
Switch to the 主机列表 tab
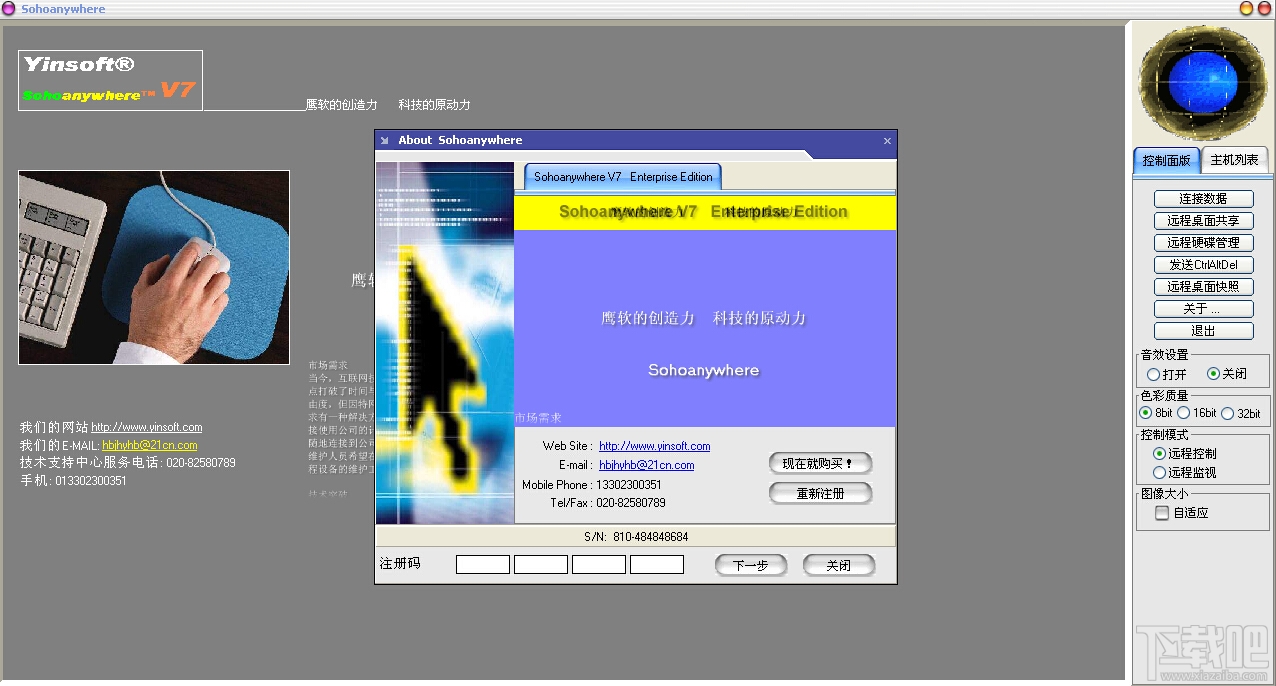click(1234, 160)
